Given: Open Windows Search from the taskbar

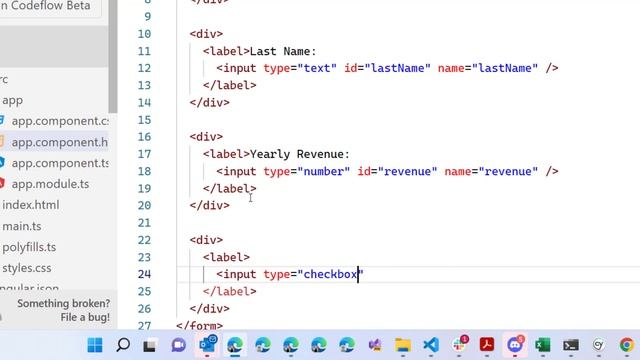Looking at the screenshot, I should tap(123, 345).
